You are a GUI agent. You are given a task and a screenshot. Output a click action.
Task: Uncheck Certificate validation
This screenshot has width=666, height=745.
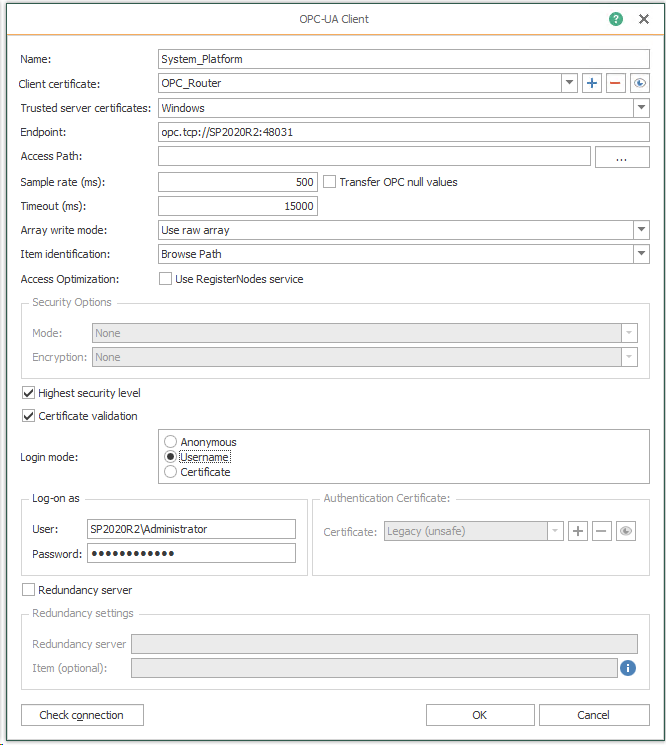pyautogui.click(x=29, y=416)
